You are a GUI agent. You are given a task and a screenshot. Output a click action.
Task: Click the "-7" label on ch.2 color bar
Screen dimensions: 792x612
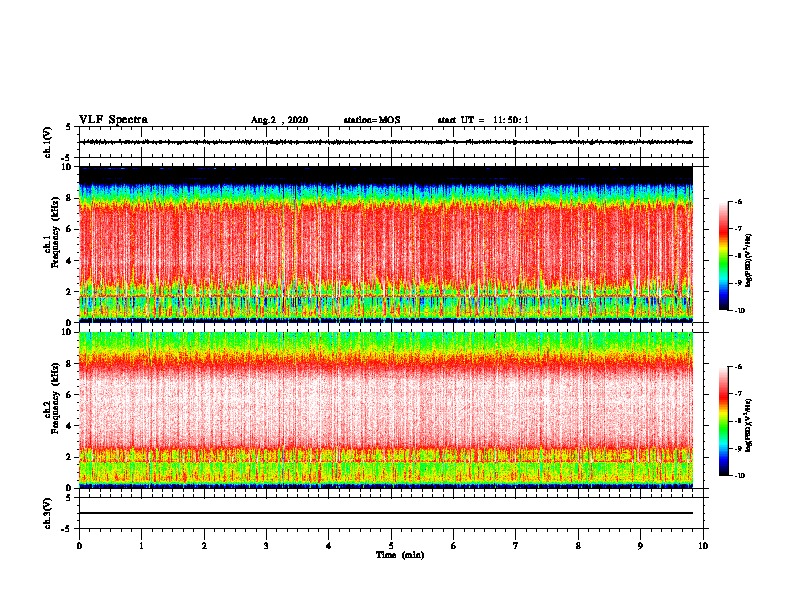(738, 394)
